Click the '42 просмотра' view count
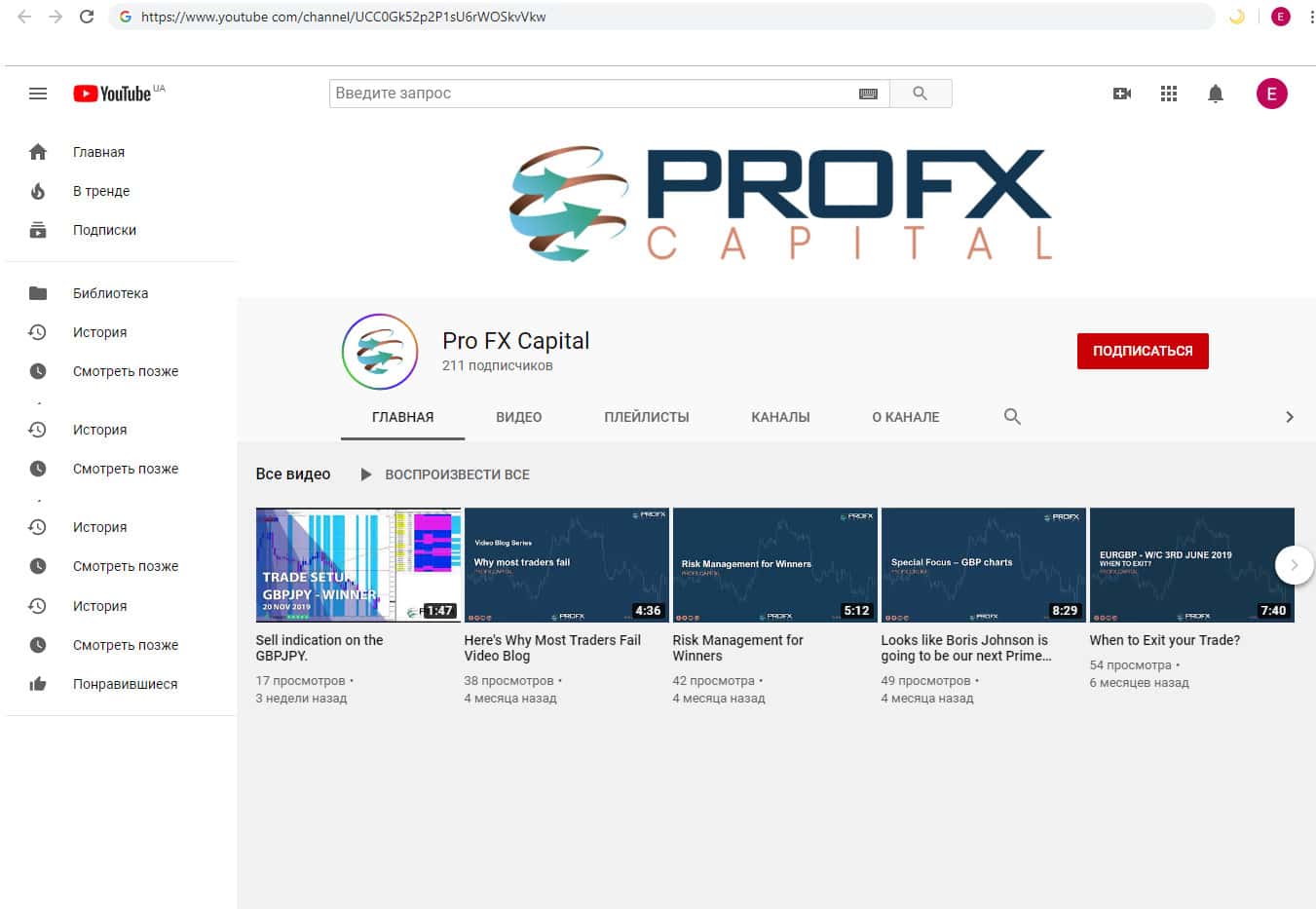The width and height of the screenshot is (1316, 909). pos(714,681)
